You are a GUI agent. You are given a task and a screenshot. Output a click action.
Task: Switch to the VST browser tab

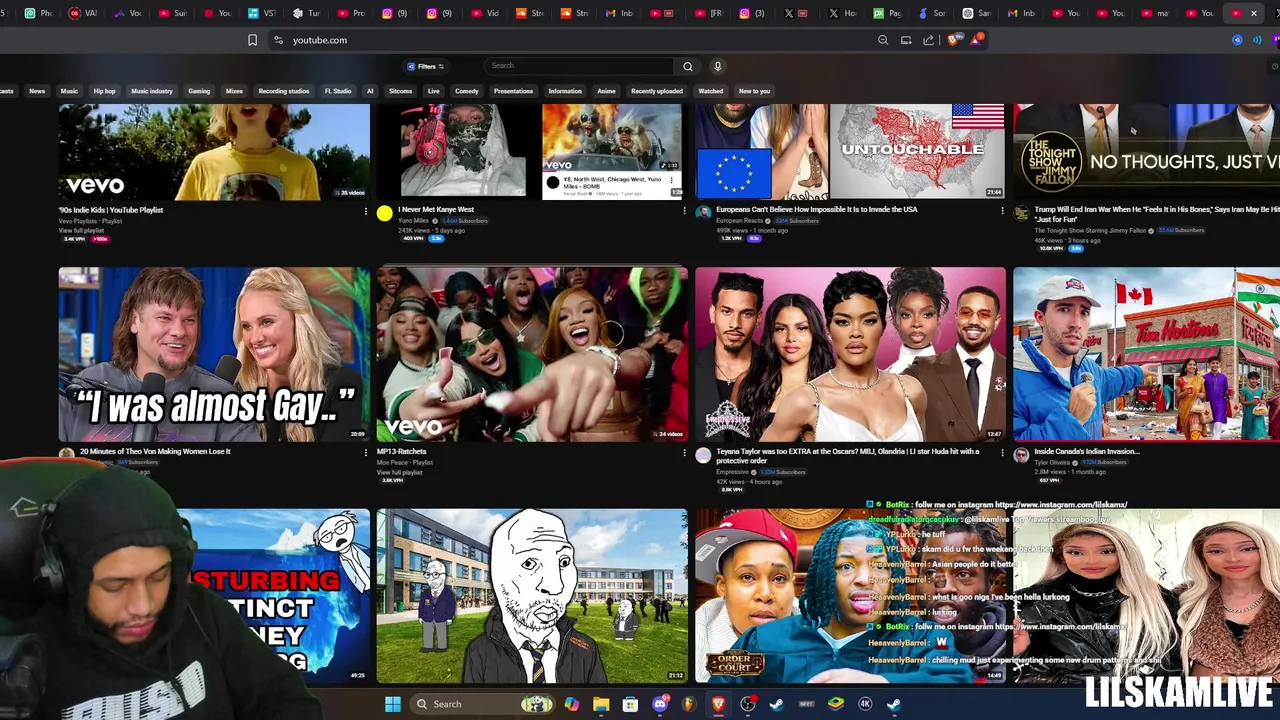tap(262, 13)
